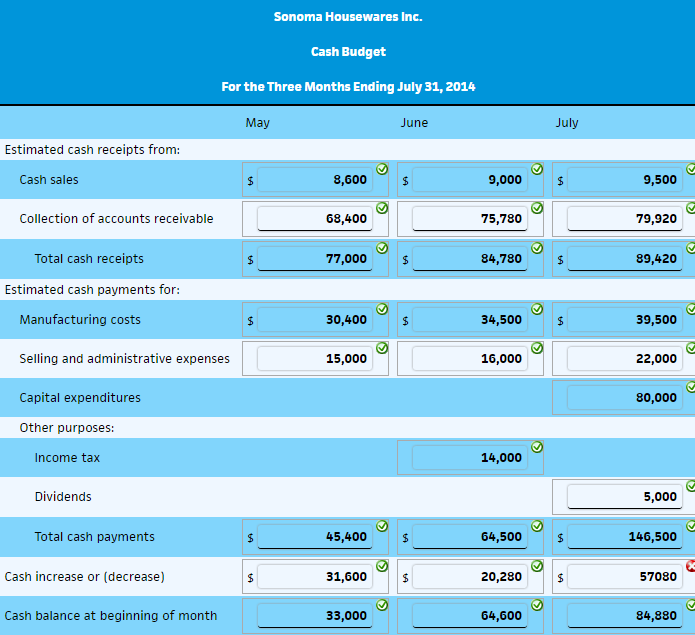Click checkmark next to May selling and administrative expenses
The height and width of the screenshot is (635, 695).
[x=382, y=347]
